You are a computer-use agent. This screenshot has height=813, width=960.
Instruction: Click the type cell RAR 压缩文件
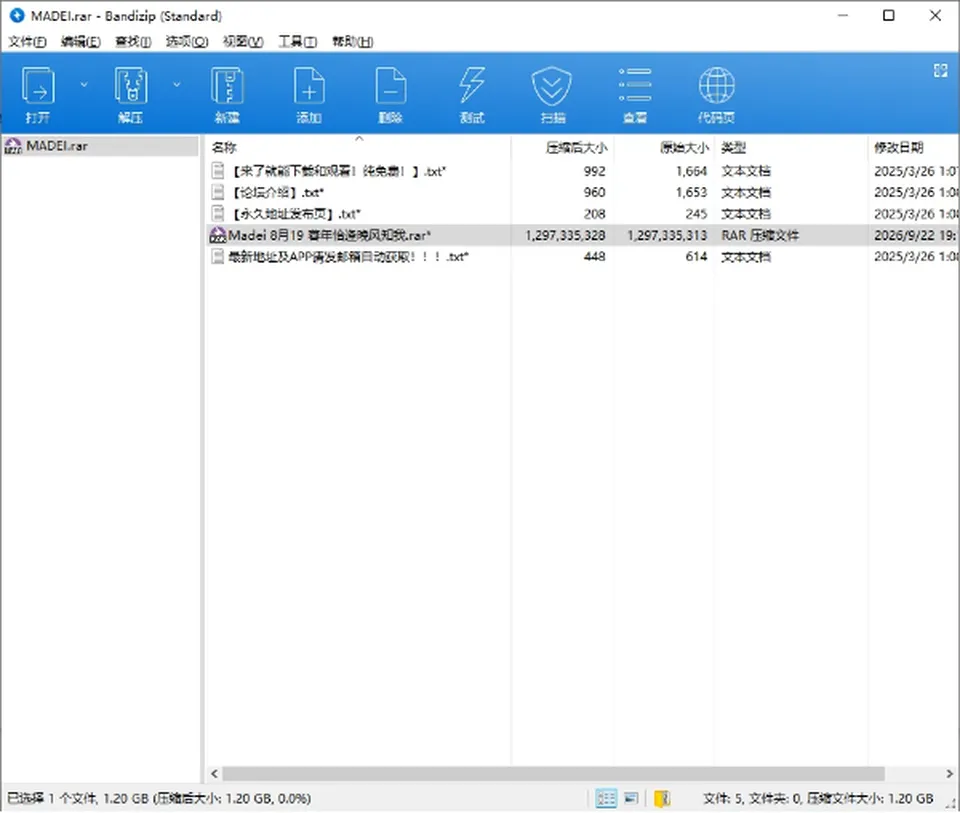pyautogui.click(x=760, y=236)
